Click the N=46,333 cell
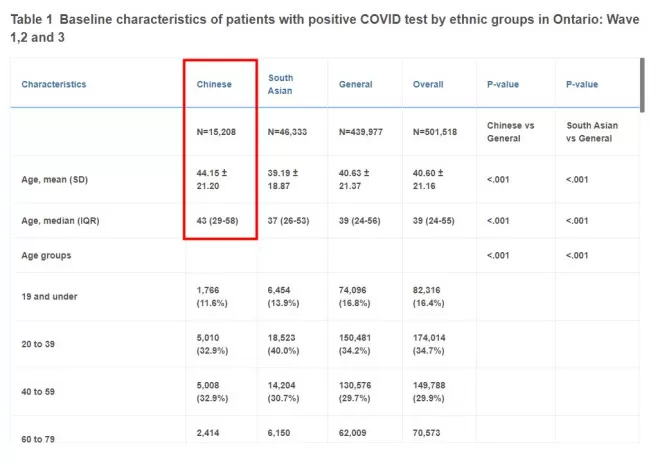 coord(287,132)
